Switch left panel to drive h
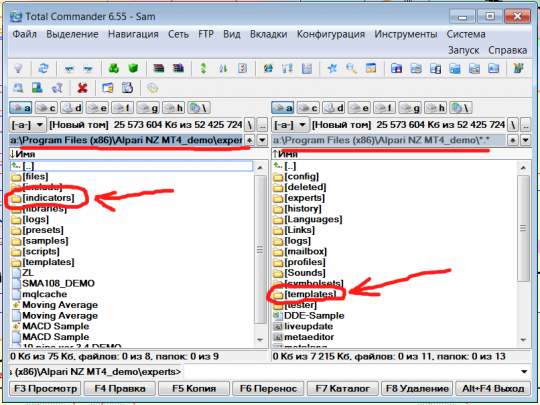The width and height of the screenshot is (540, 405). [174, 108]
